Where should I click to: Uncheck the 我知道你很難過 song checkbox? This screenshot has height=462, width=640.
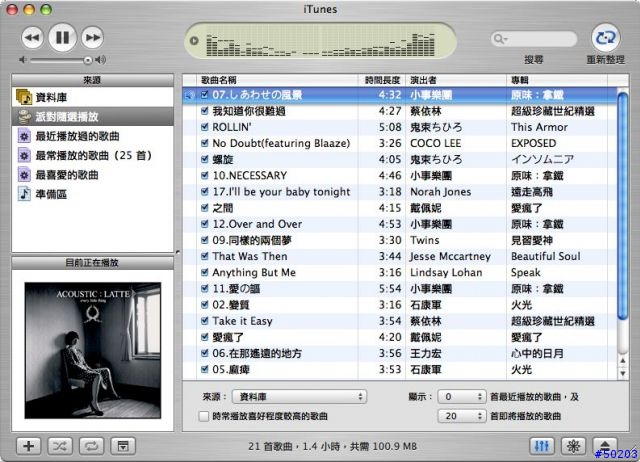(x=205, y=111)
